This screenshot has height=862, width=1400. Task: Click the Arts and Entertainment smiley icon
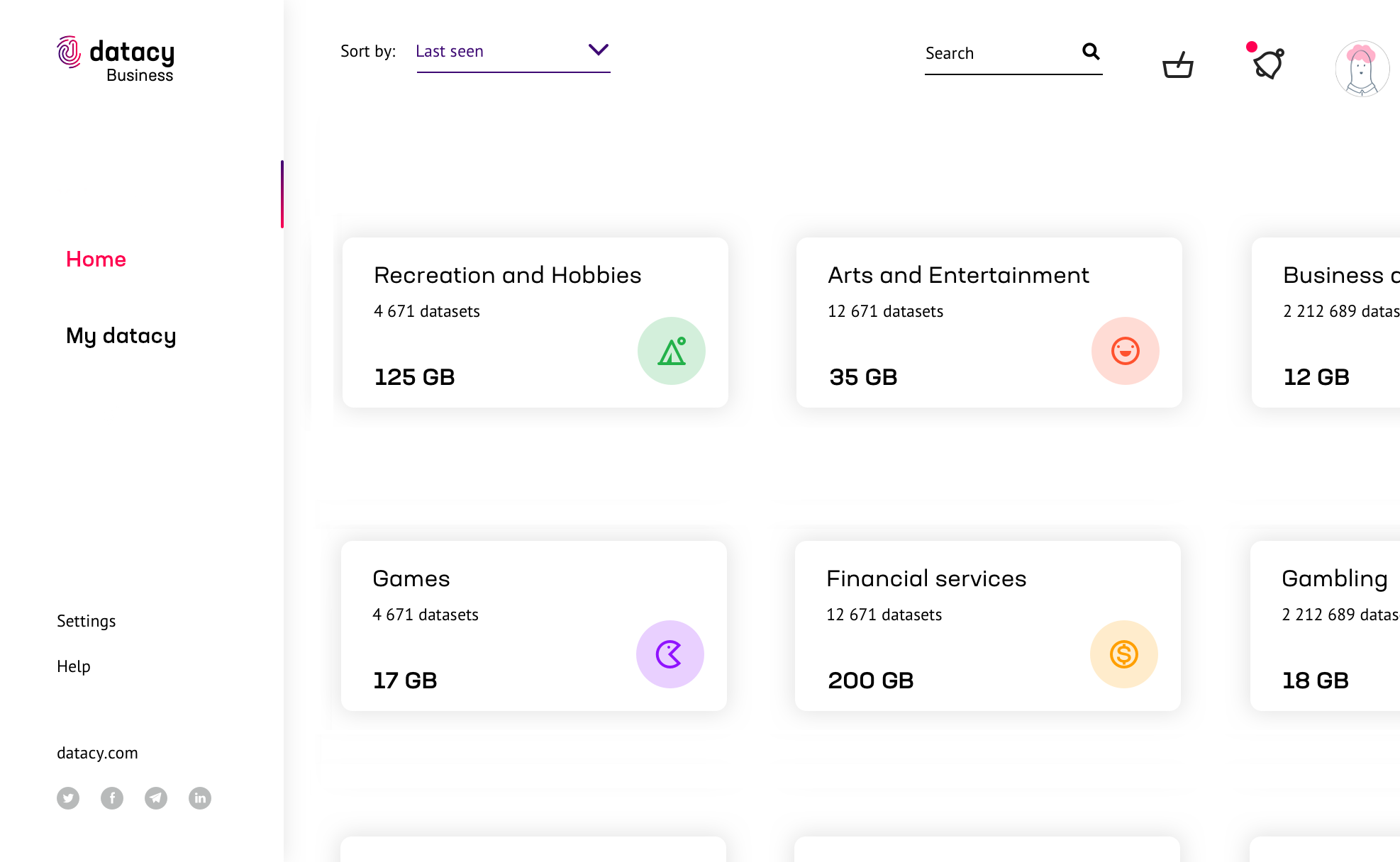(x=1125, y=351)
